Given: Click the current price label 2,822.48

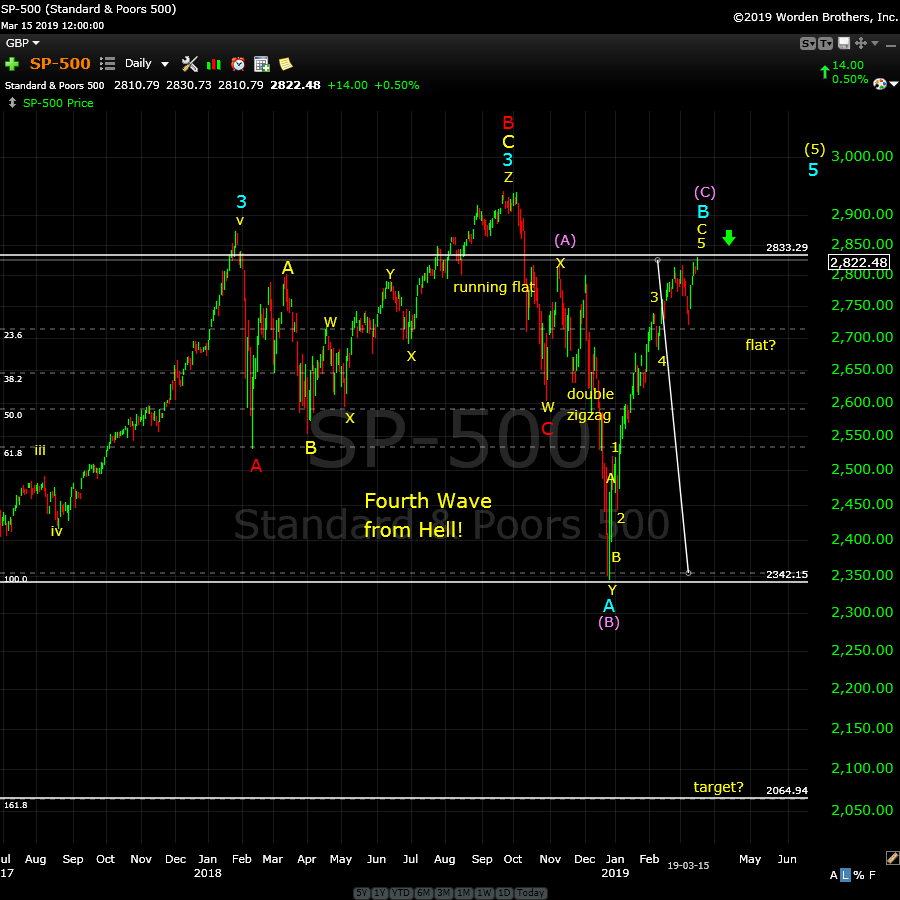Looking at the screenshot, I should tap(859, 263).
